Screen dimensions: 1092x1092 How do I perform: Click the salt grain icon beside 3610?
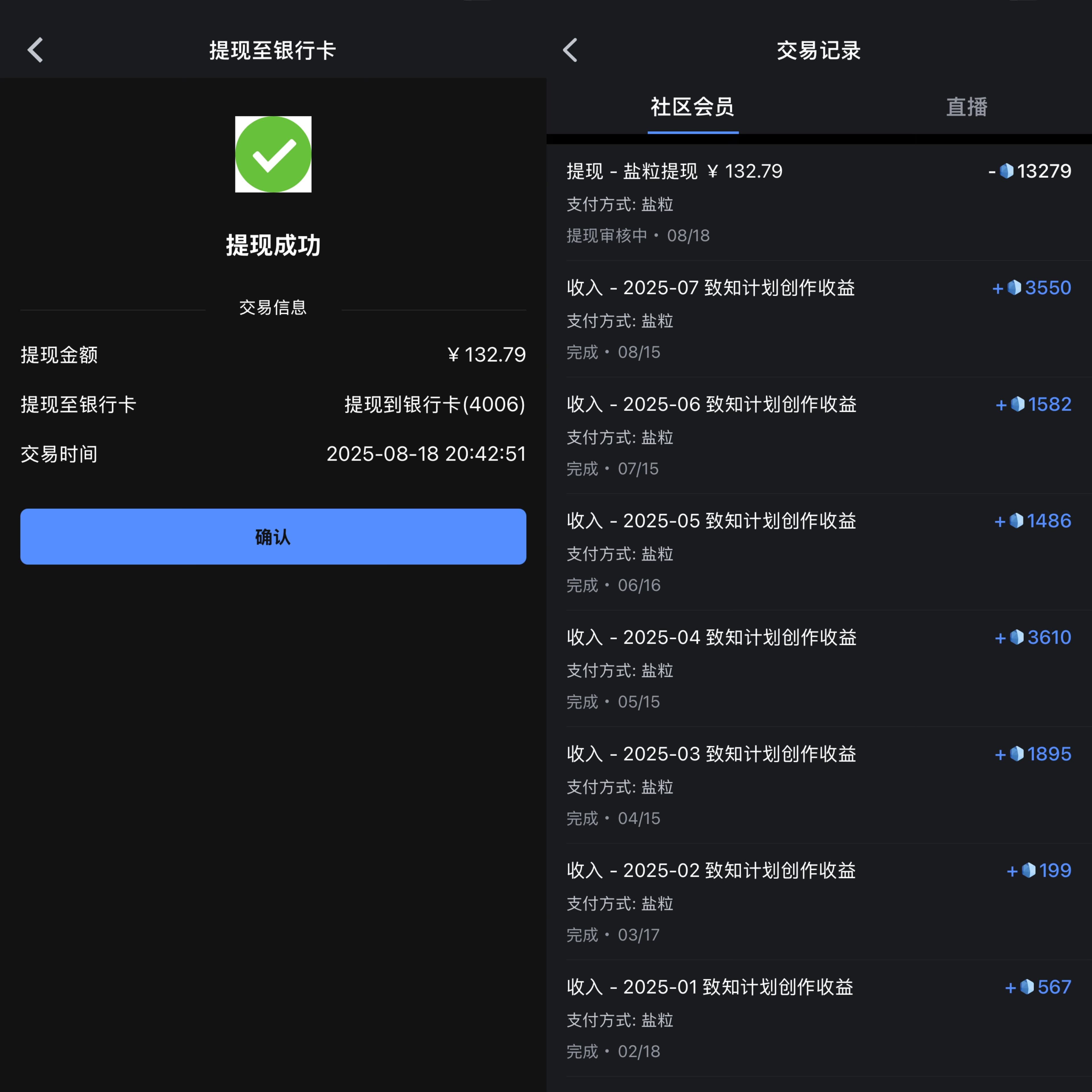1017,638
